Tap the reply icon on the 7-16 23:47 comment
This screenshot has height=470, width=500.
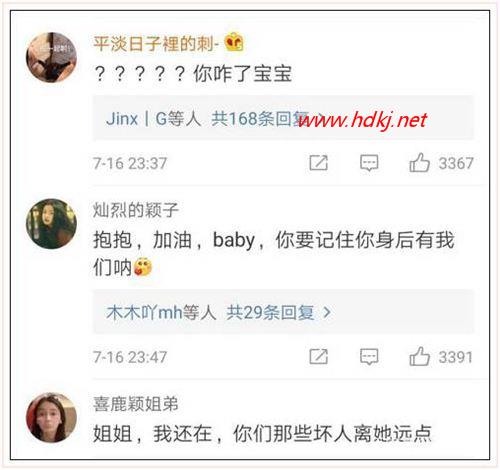click(369, 357)
